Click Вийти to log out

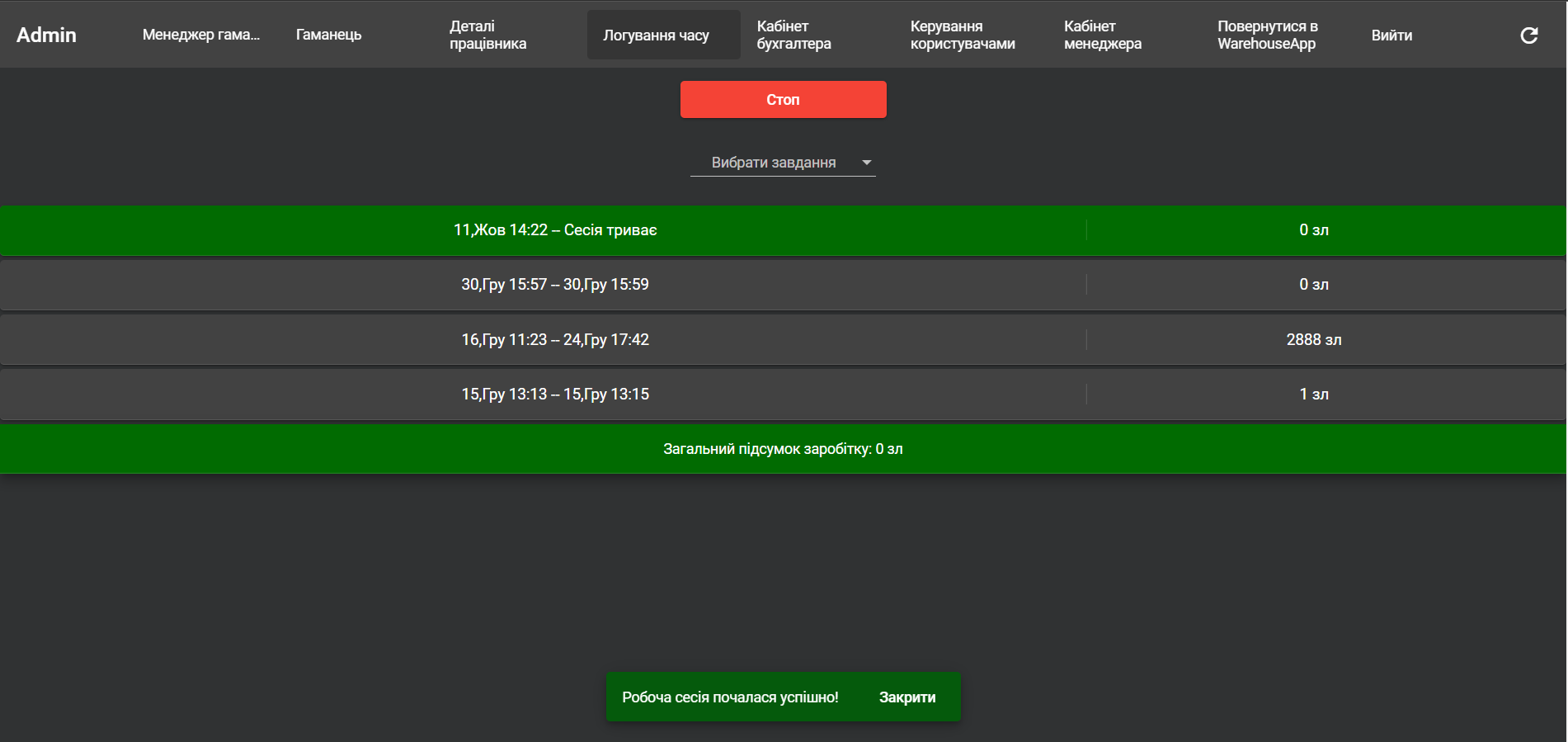(x=1392, y=35)
